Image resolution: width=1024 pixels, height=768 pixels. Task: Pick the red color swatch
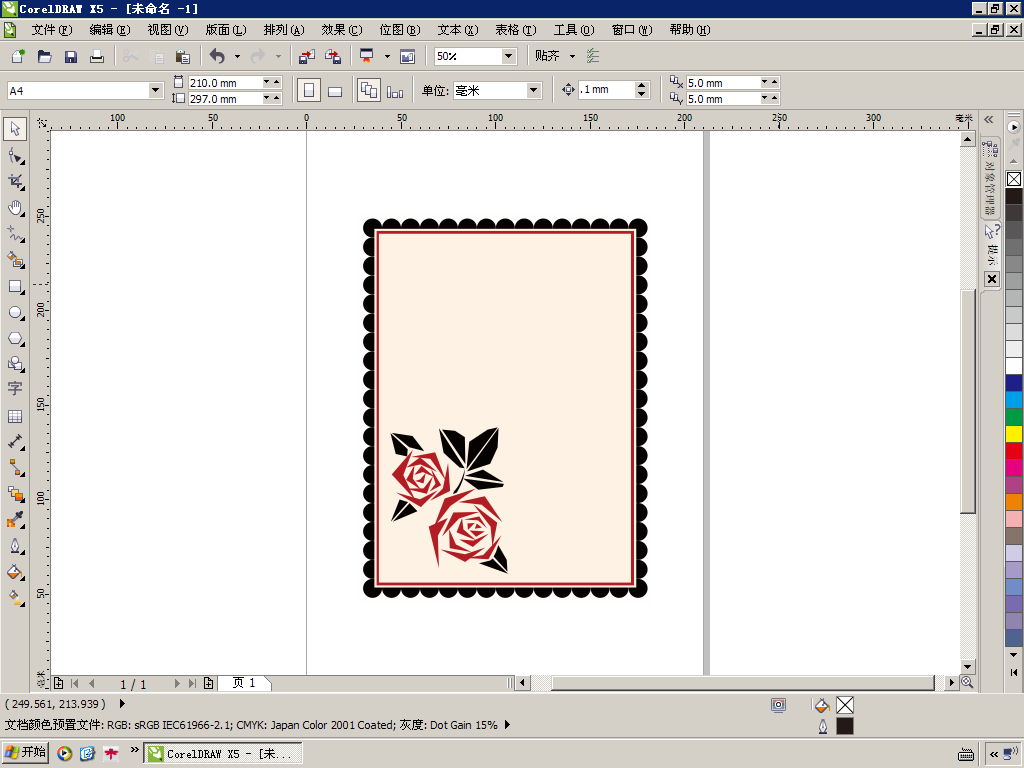coord(1014,450)
